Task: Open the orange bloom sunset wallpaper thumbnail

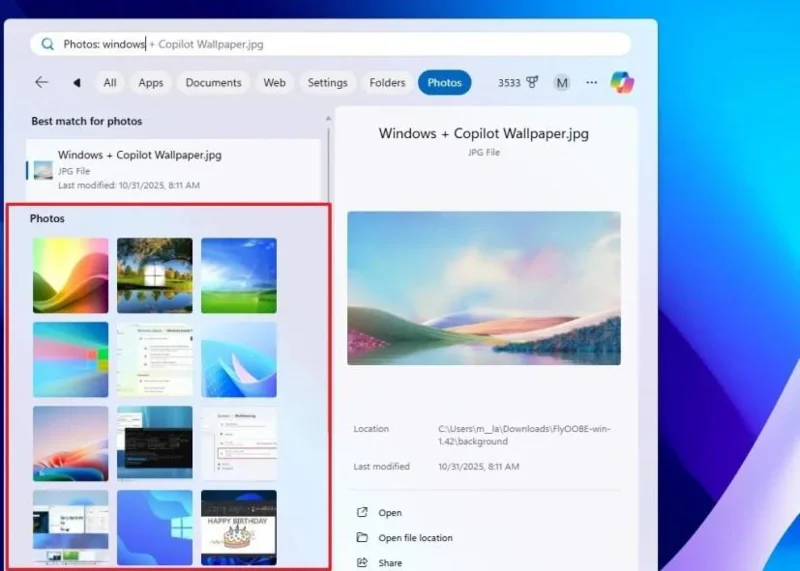Action: coord(70,444)
